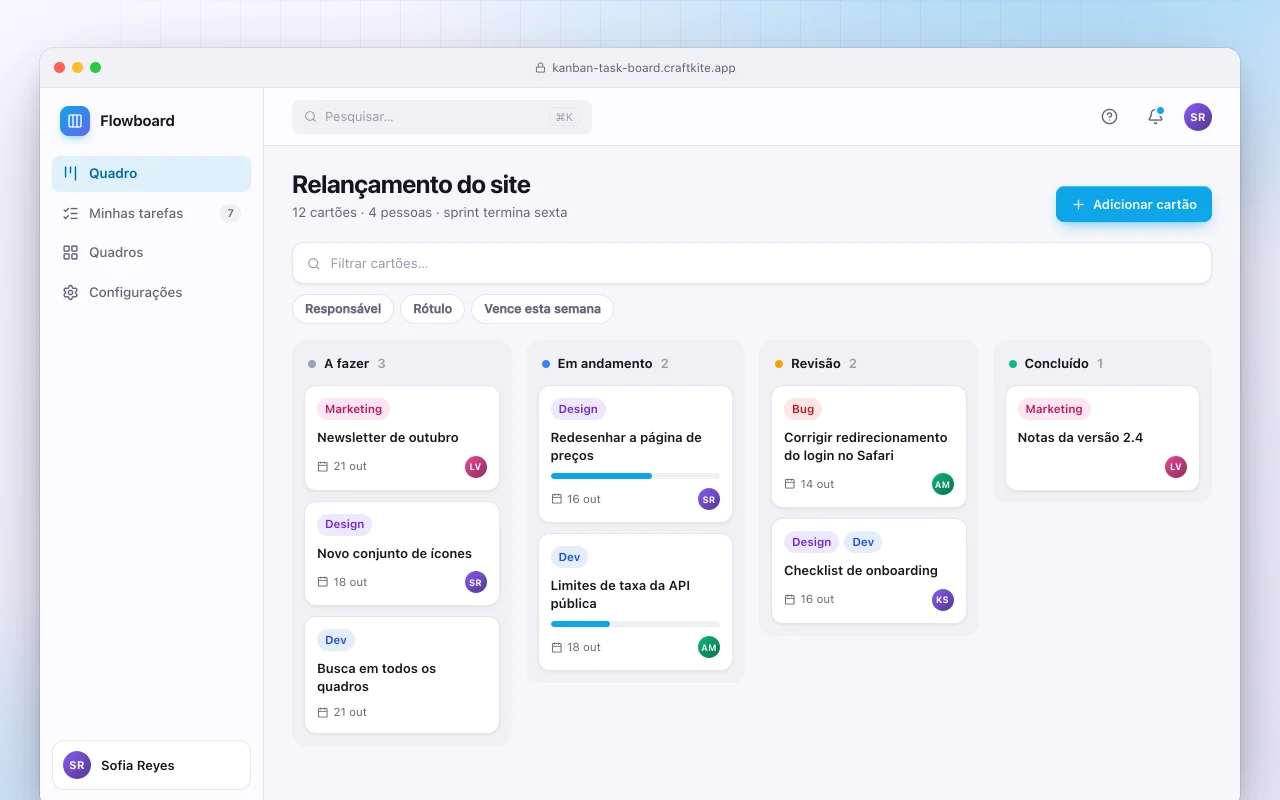
Task: Click the magnifier icon in Pesquisar field
Action: pyautogui.click(x=311, y=117)
